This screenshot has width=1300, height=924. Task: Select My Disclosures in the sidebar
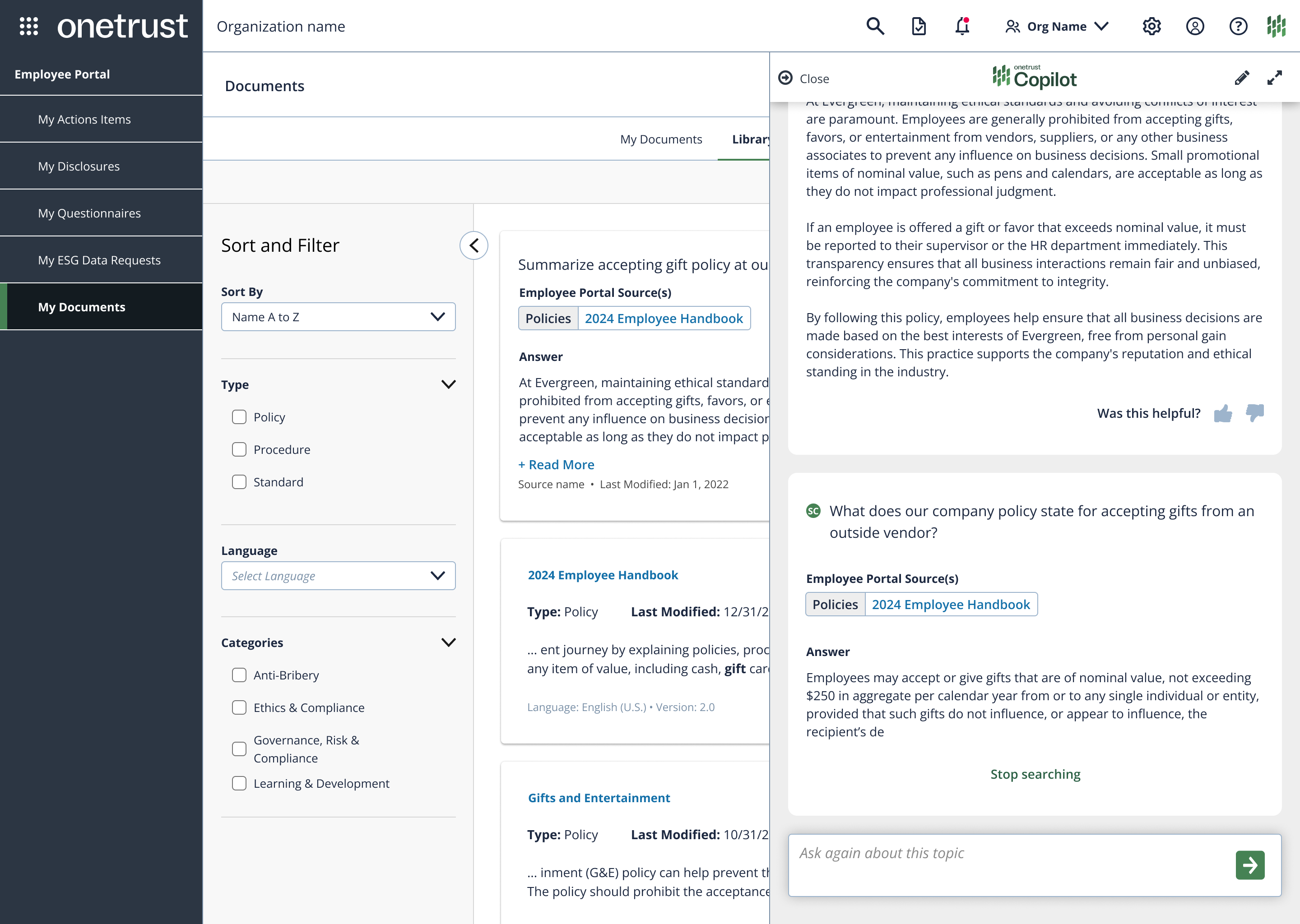coord(79,166)
